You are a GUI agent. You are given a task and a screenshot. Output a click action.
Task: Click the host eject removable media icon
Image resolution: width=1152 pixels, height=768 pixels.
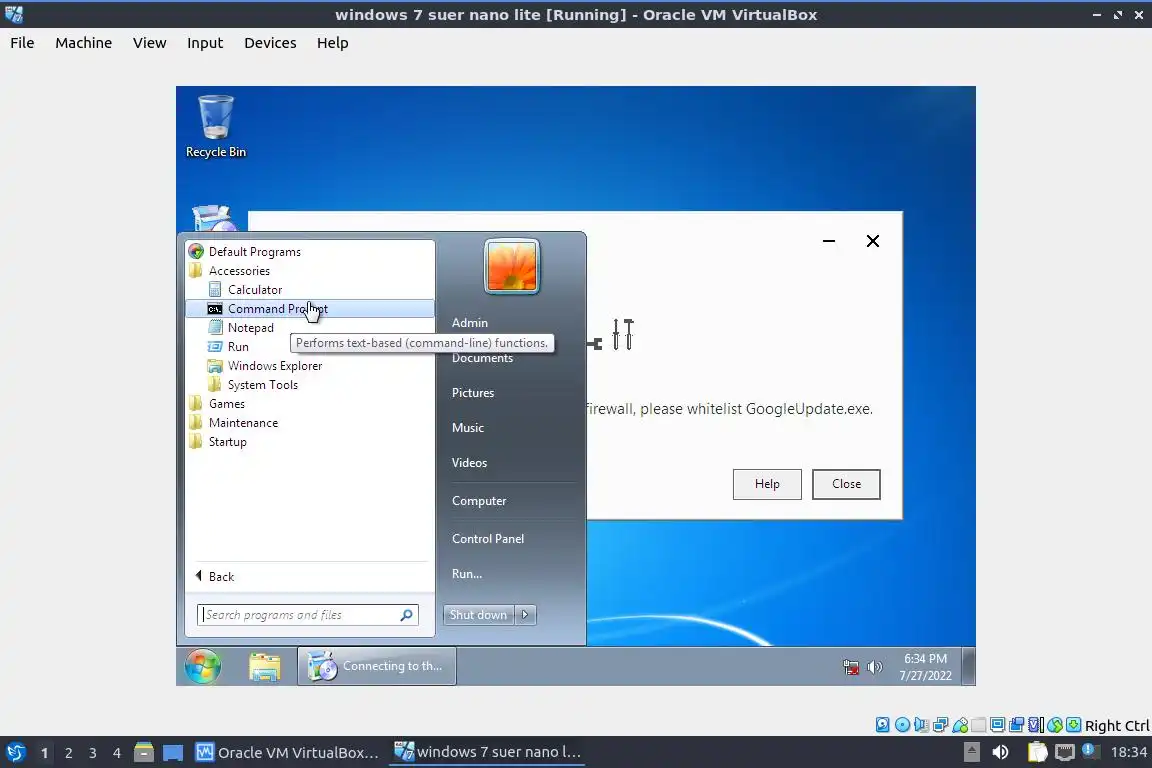pyautogui.click(x=971, y=752)
